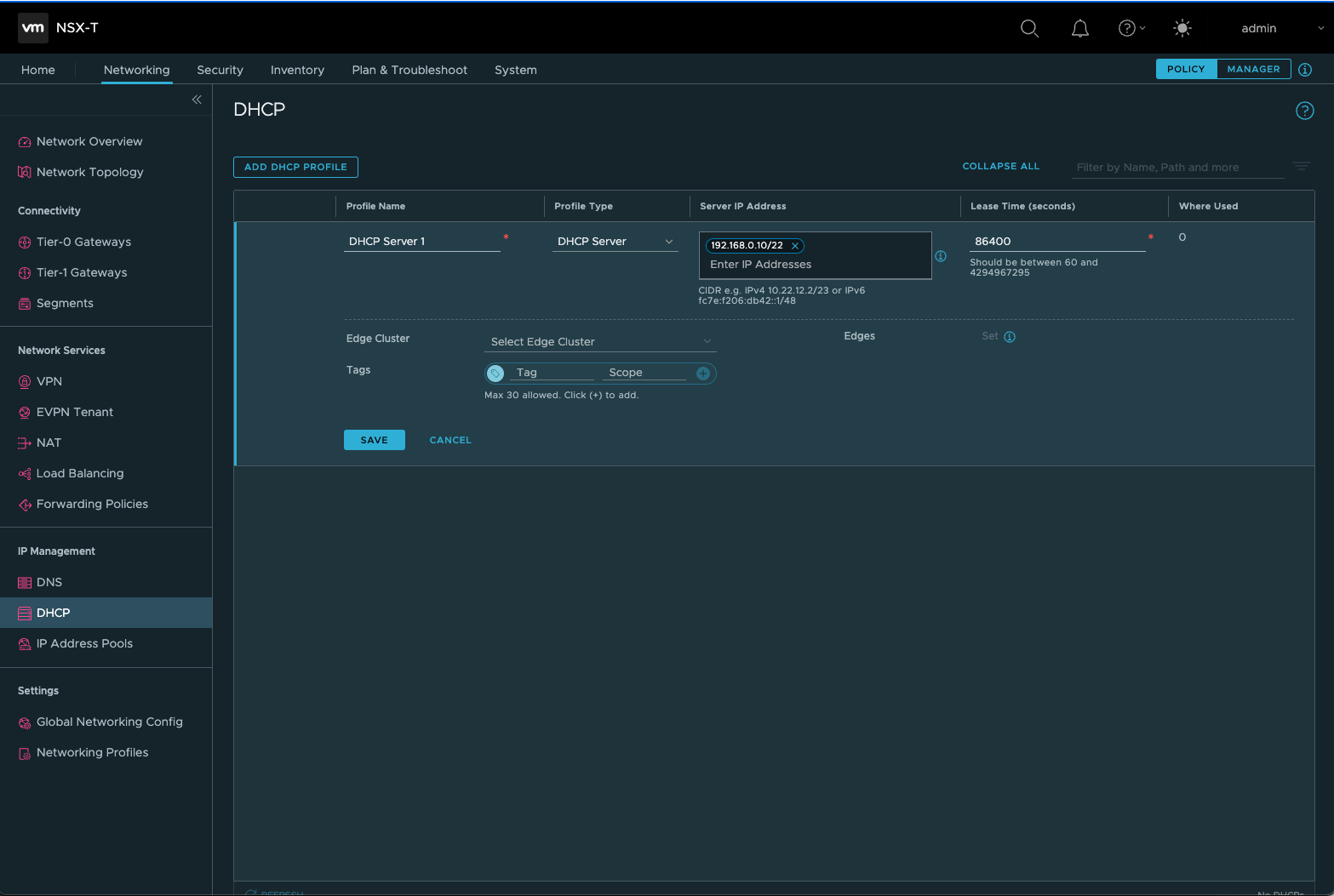Open the admin user dropdown

point(1282,28)
